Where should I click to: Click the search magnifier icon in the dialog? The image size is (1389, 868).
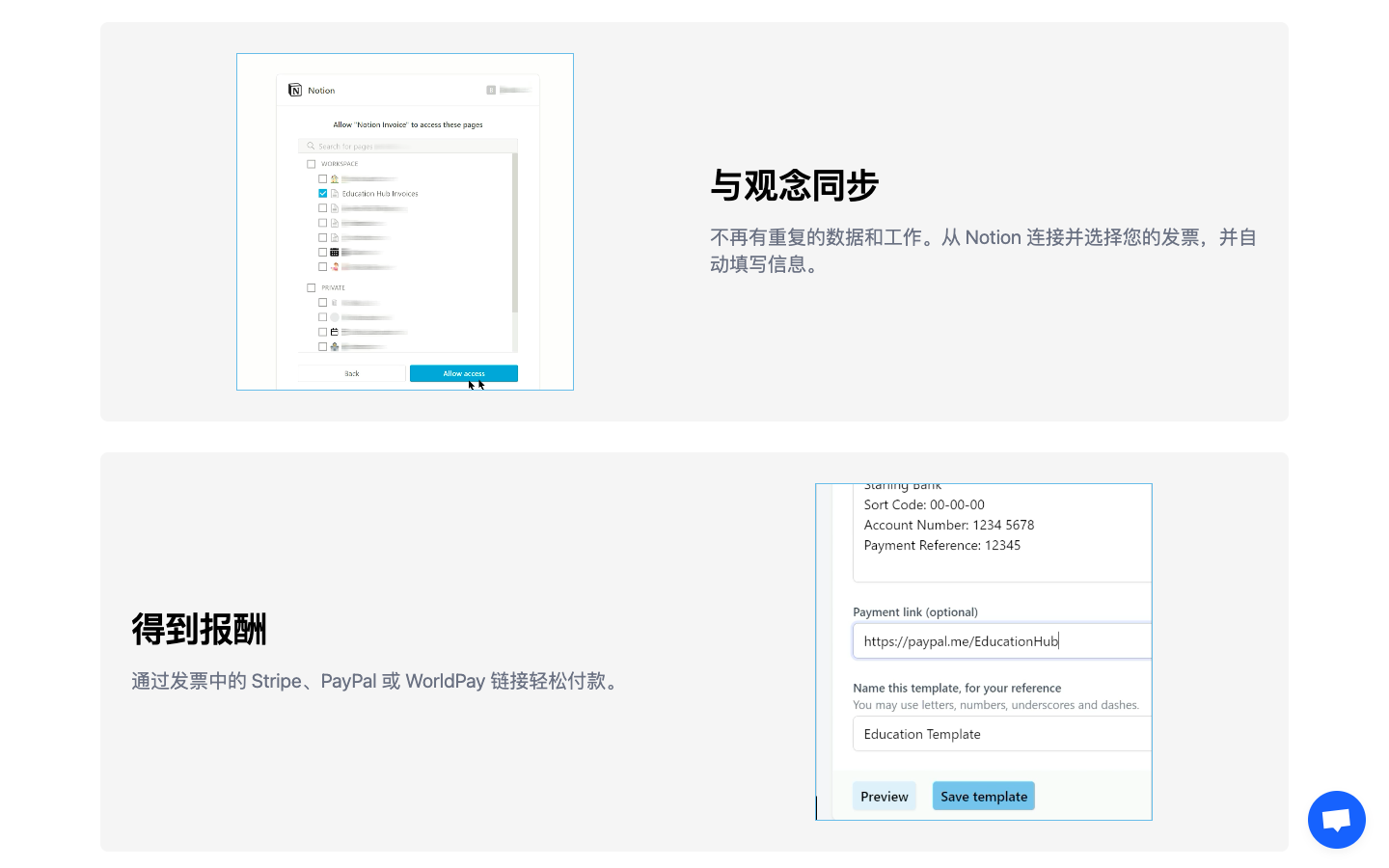click(311, 145)
